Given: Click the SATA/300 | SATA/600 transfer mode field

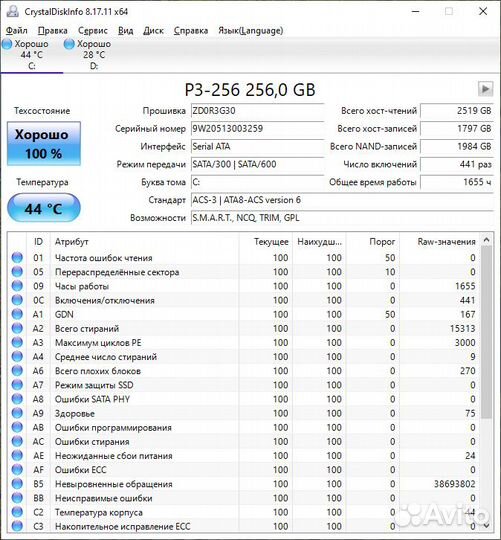Looking at the screenshot, I should point(257,164).
